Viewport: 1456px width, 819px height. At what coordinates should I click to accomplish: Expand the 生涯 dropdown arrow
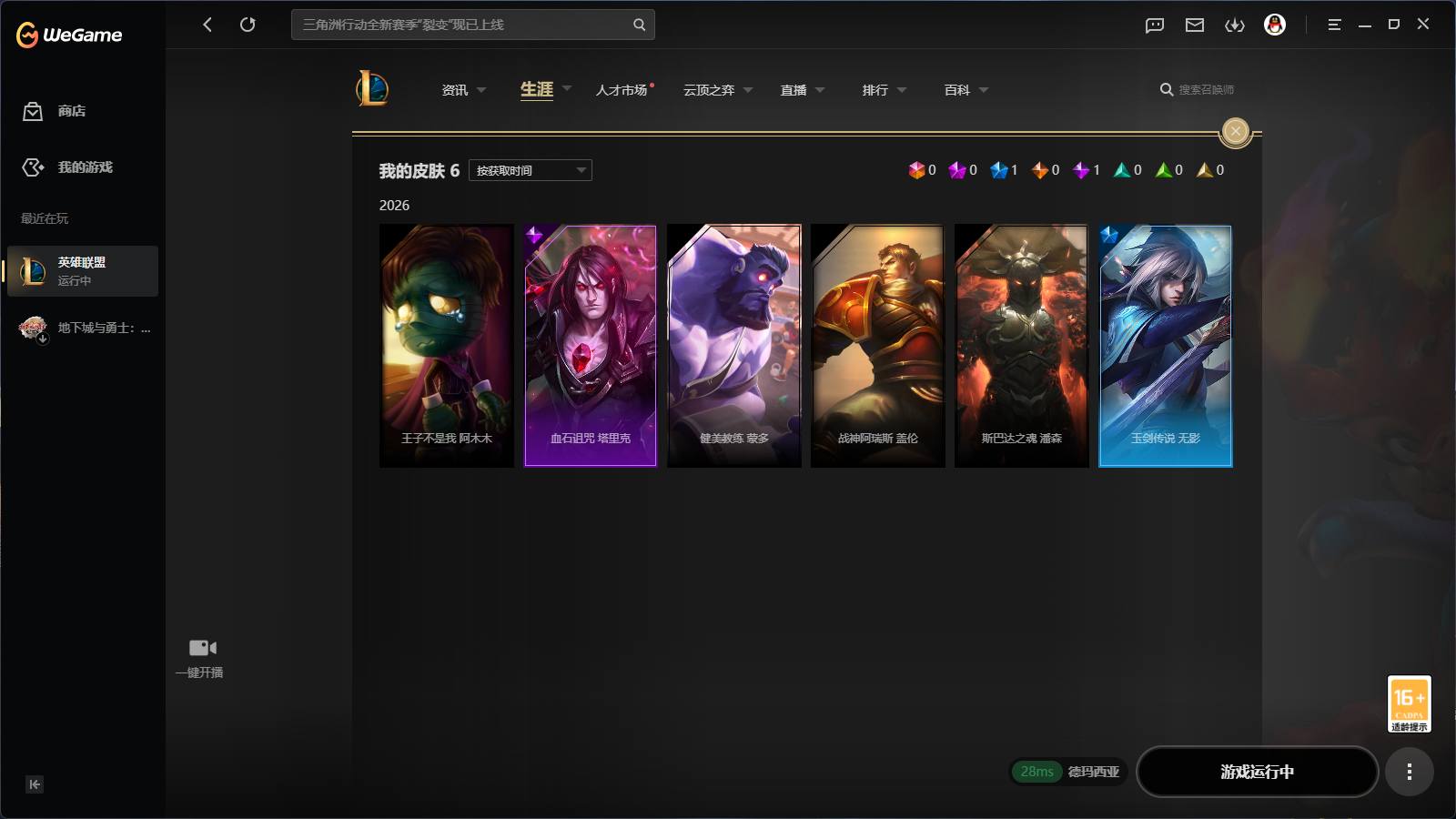pos(567,89)
